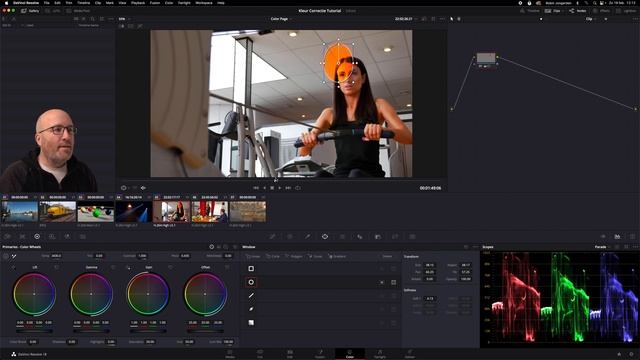Activate the curve window row
The height and width of the screenshot is (360, 640).
tap(321, 309)
